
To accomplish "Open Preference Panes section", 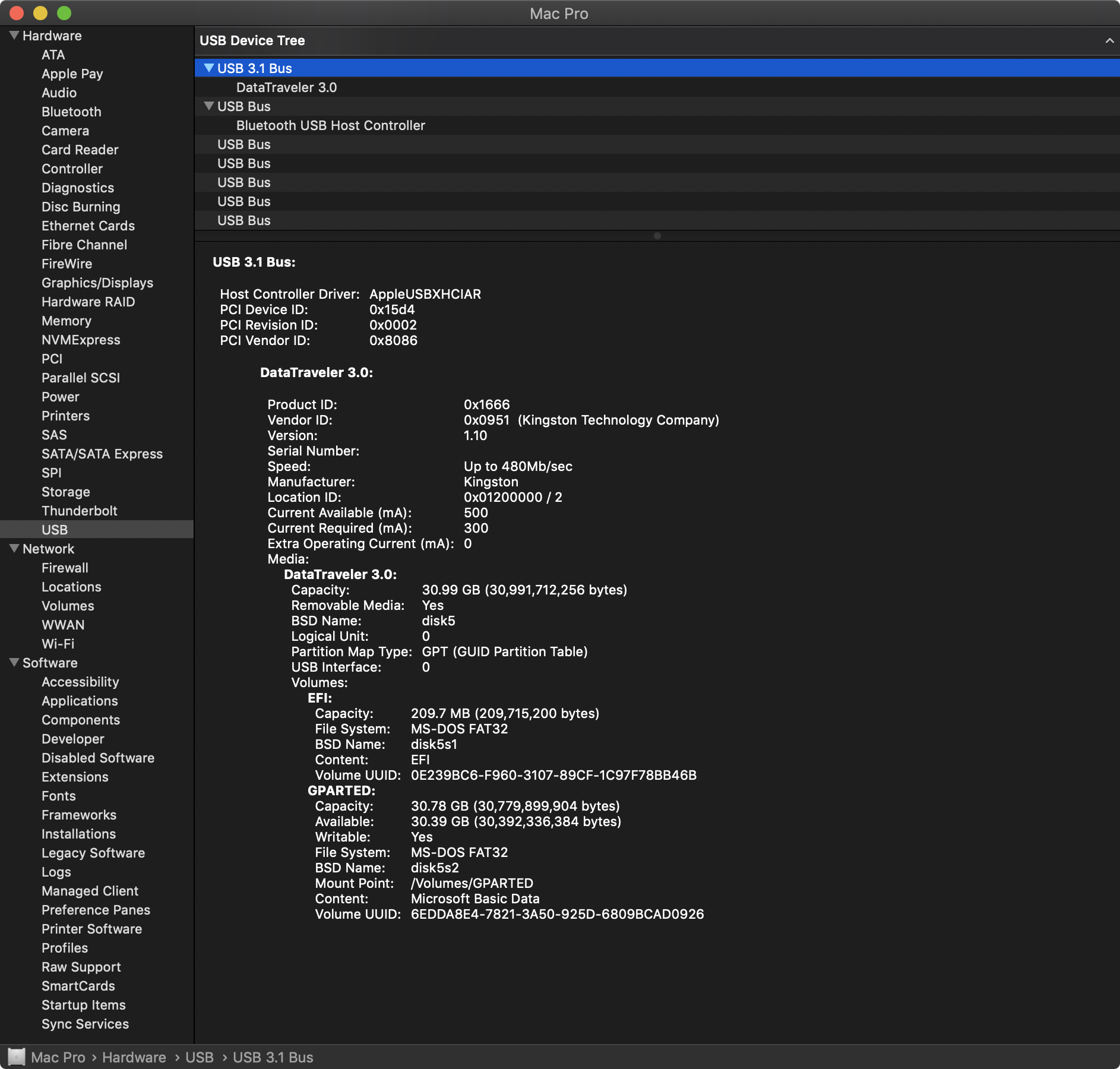I will coord(96,910).
